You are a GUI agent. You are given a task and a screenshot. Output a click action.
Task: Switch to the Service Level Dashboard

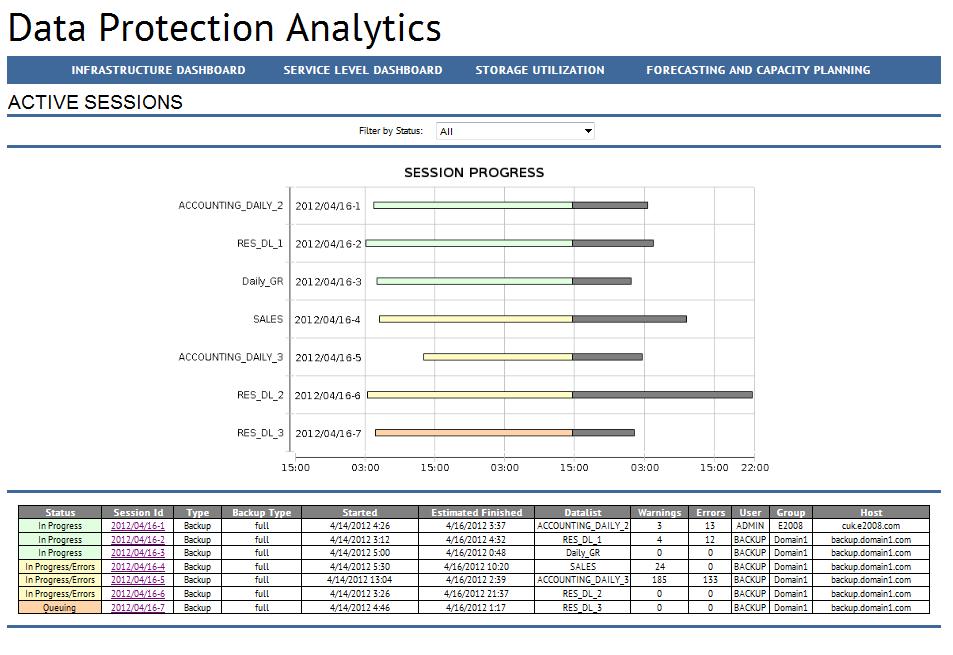click(362, 70)
